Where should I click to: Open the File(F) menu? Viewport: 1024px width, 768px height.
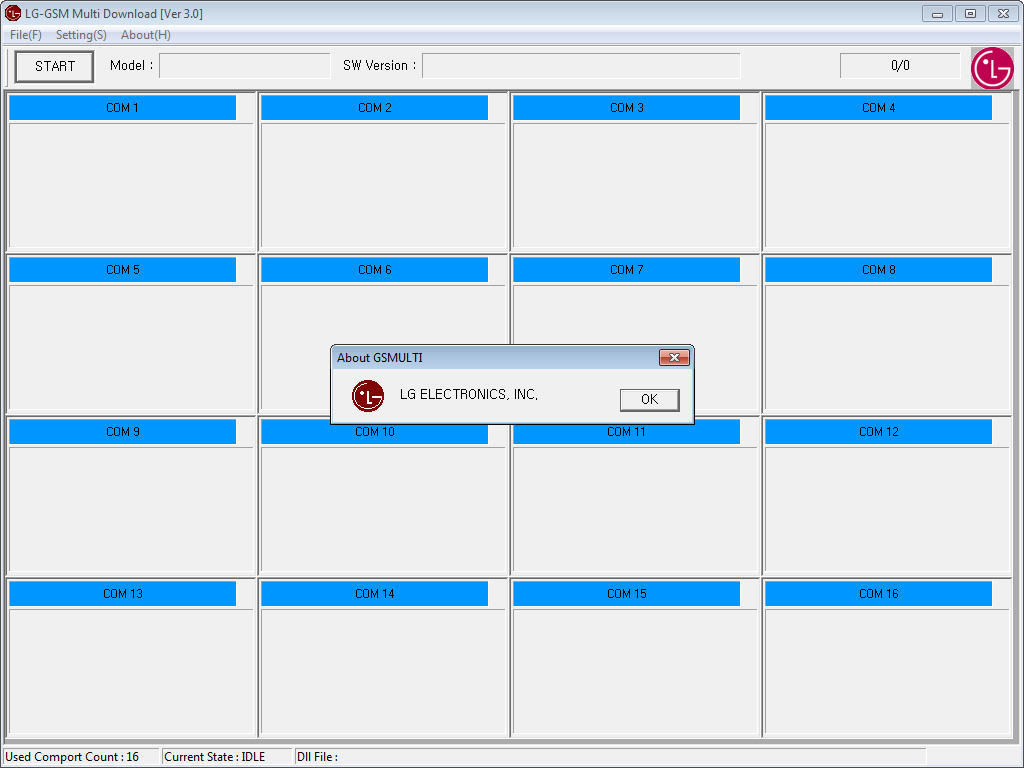pos(26,35)
